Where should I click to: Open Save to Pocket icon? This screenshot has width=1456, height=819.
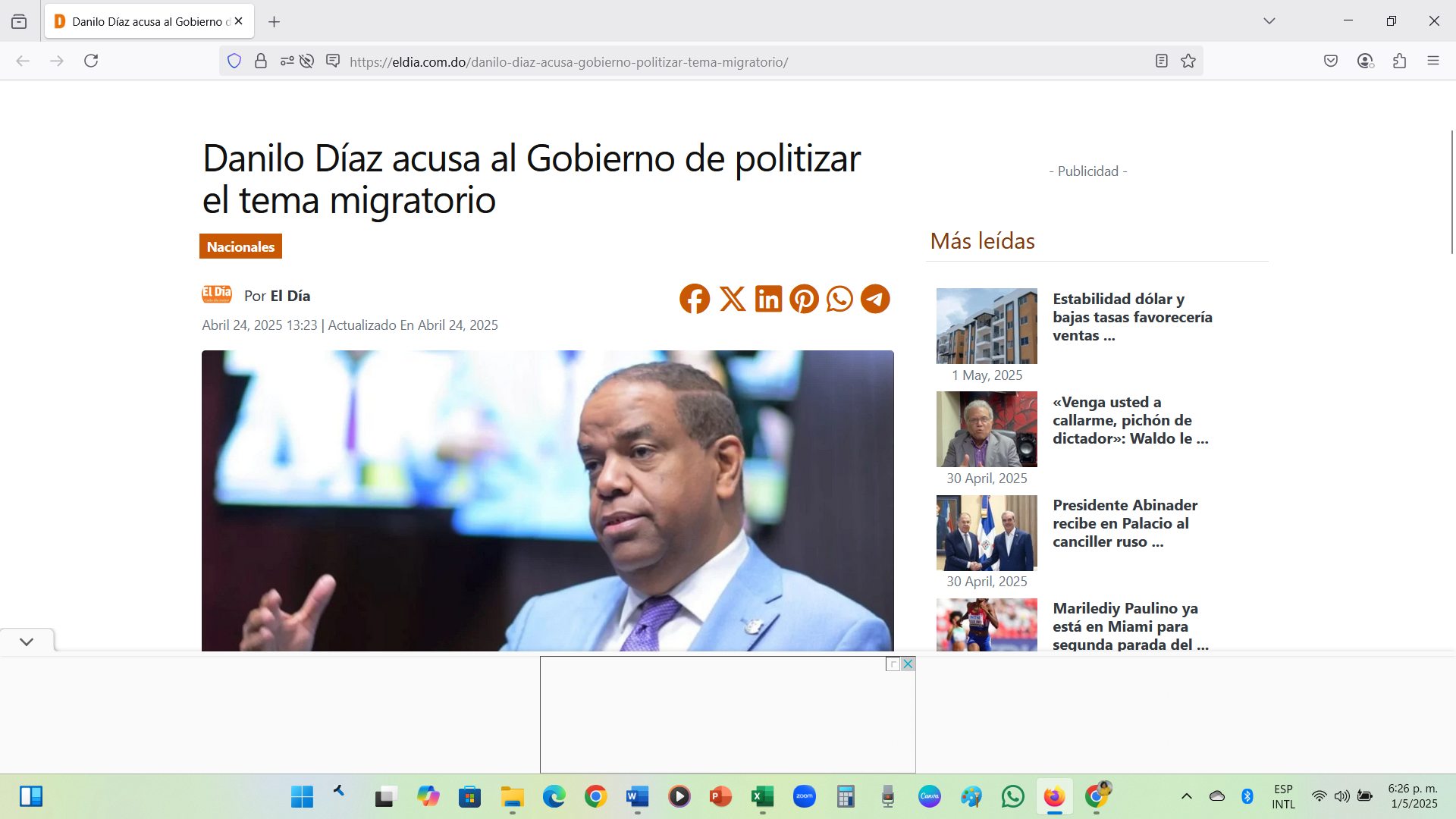tap(1331, 61)
